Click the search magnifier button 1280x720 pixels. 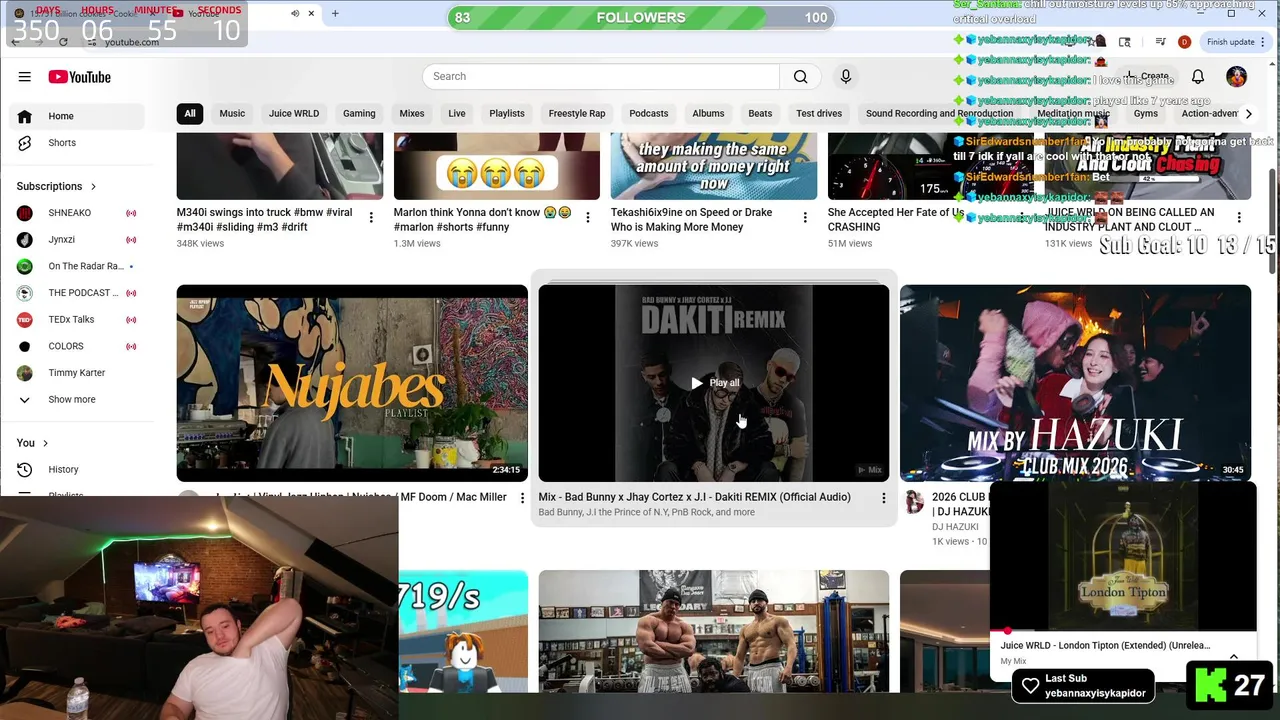pos(800,76)
